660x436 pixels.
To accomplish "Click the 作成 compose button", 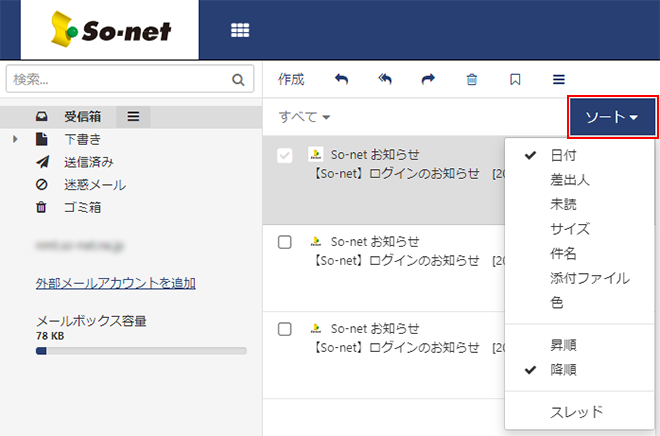I will point(291,79).
